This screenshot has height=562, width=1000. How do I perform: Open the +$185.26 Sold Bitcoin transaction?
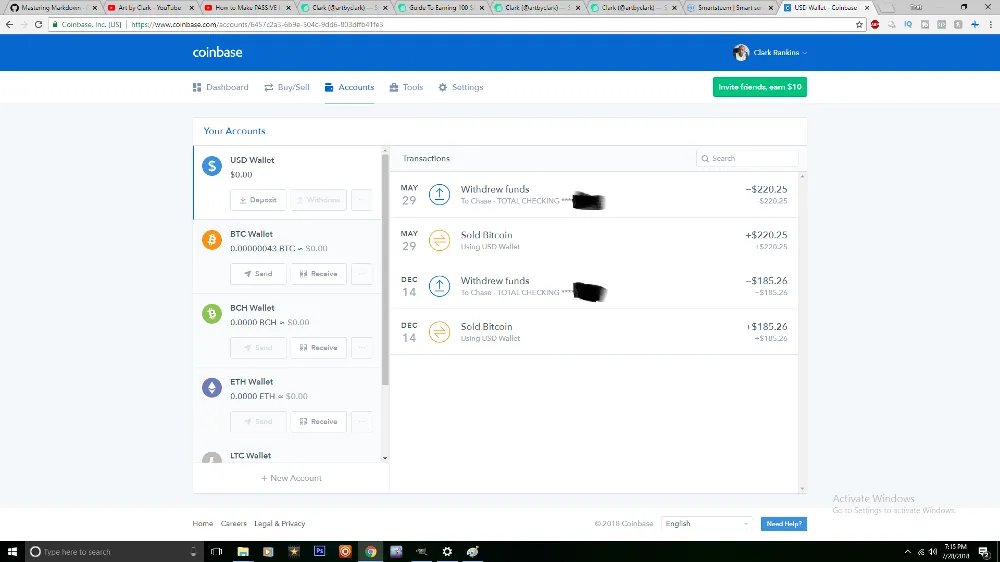[x=594, y=332]
